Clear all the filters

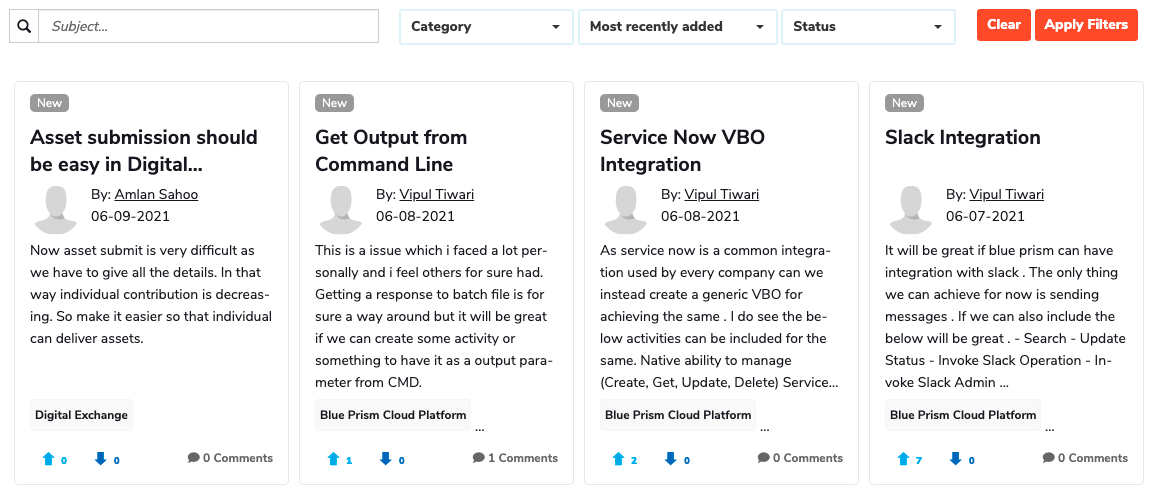click(x=1003, y=25)
